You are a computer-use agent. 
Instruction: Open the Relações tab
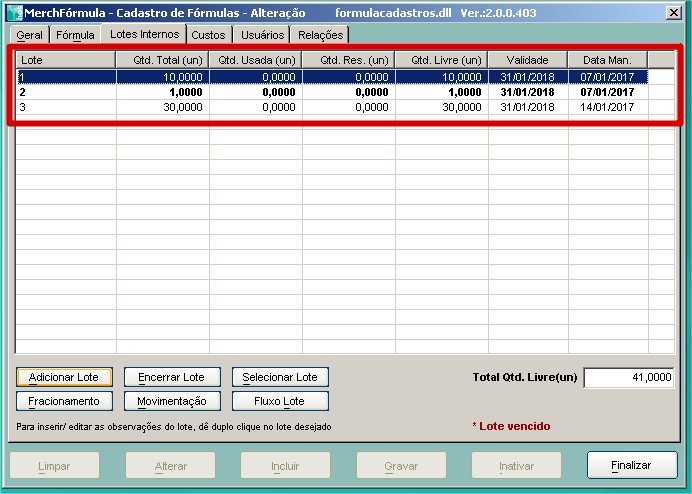tap(320, 35)
